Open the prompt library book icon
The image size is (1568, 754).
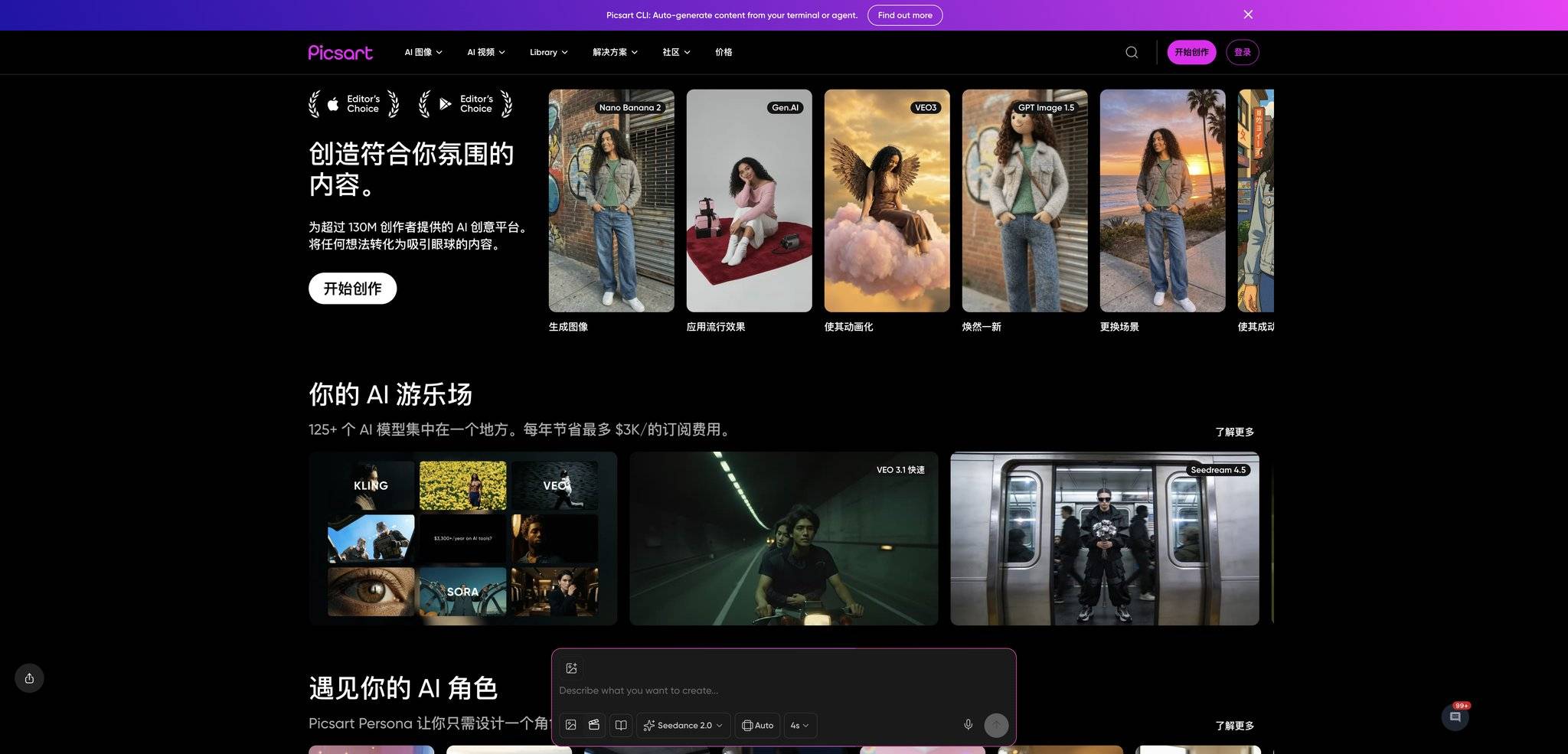pos(621,725)
